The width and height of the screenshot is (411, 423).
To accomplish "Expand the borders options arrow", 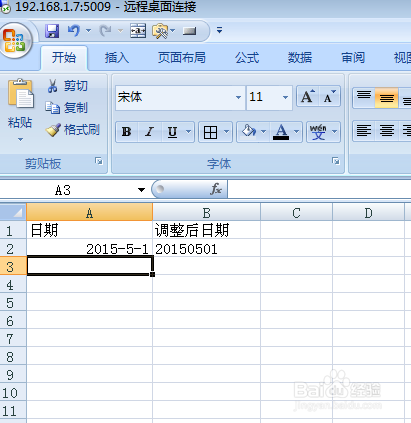I will pos(227,132).
